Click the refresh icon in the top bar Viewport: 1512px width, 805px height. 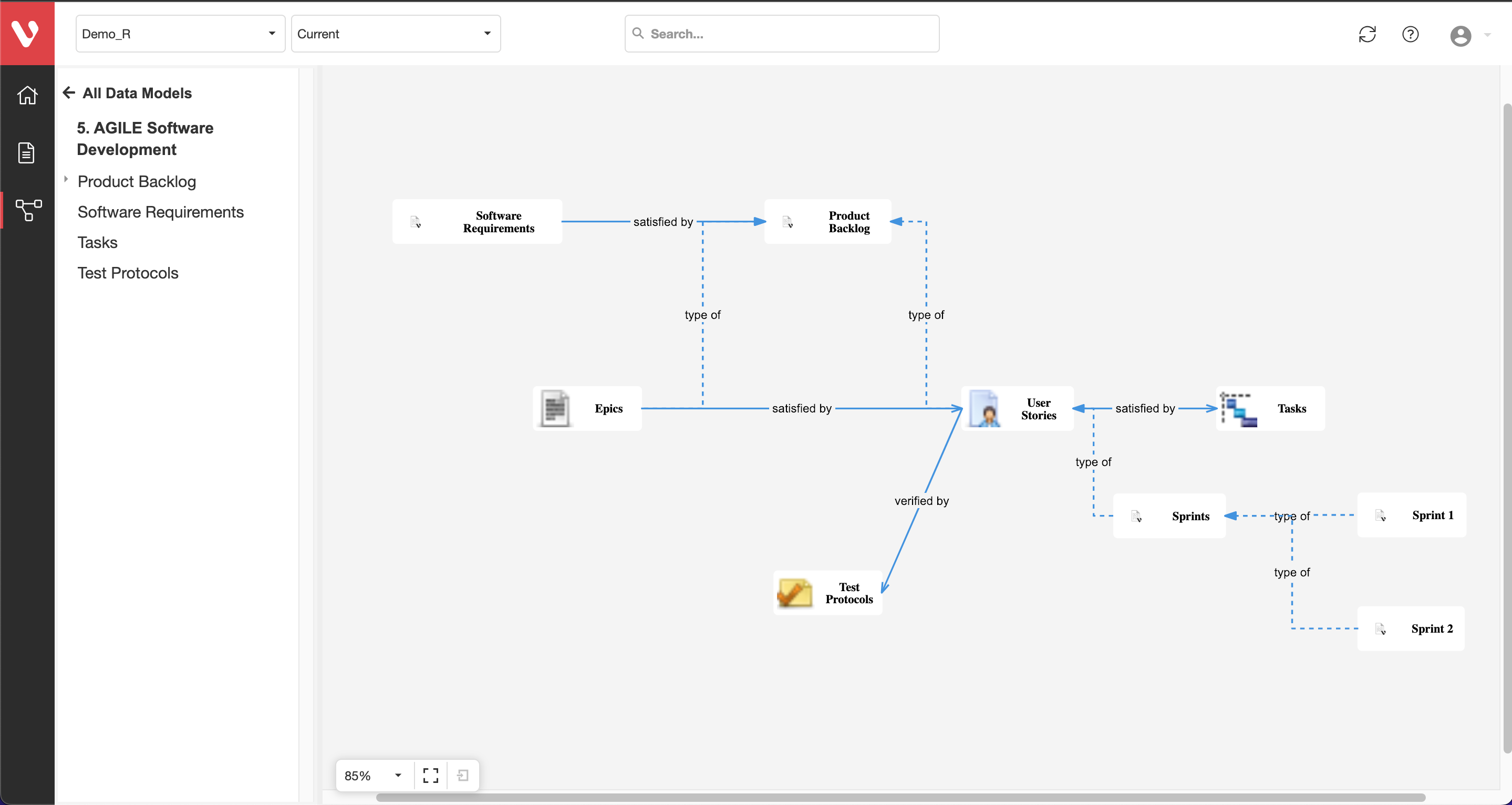click(x=1368, y=34)
